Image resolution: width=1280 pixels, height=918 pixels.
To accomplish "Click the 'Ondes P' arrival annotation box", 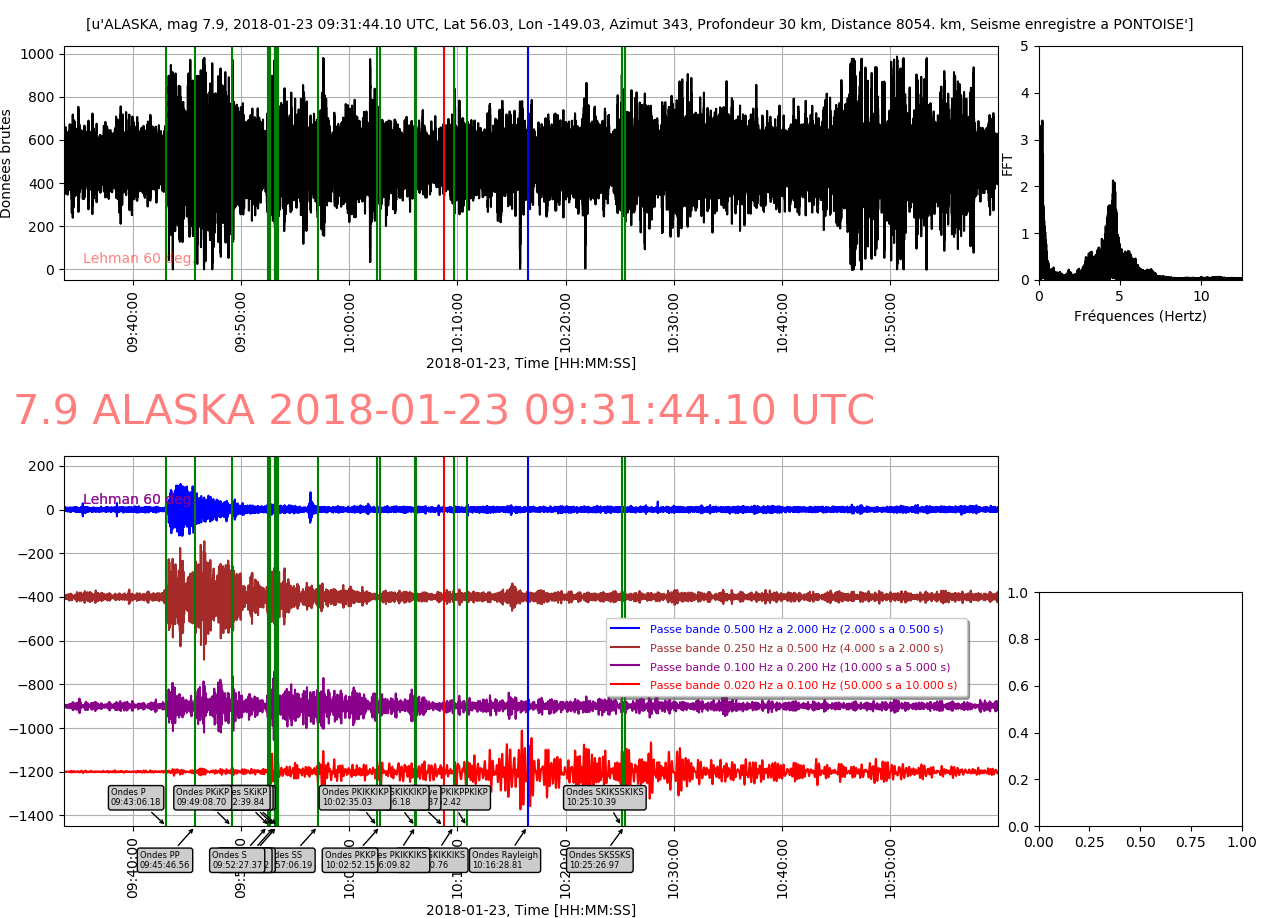I will (135, 797).
